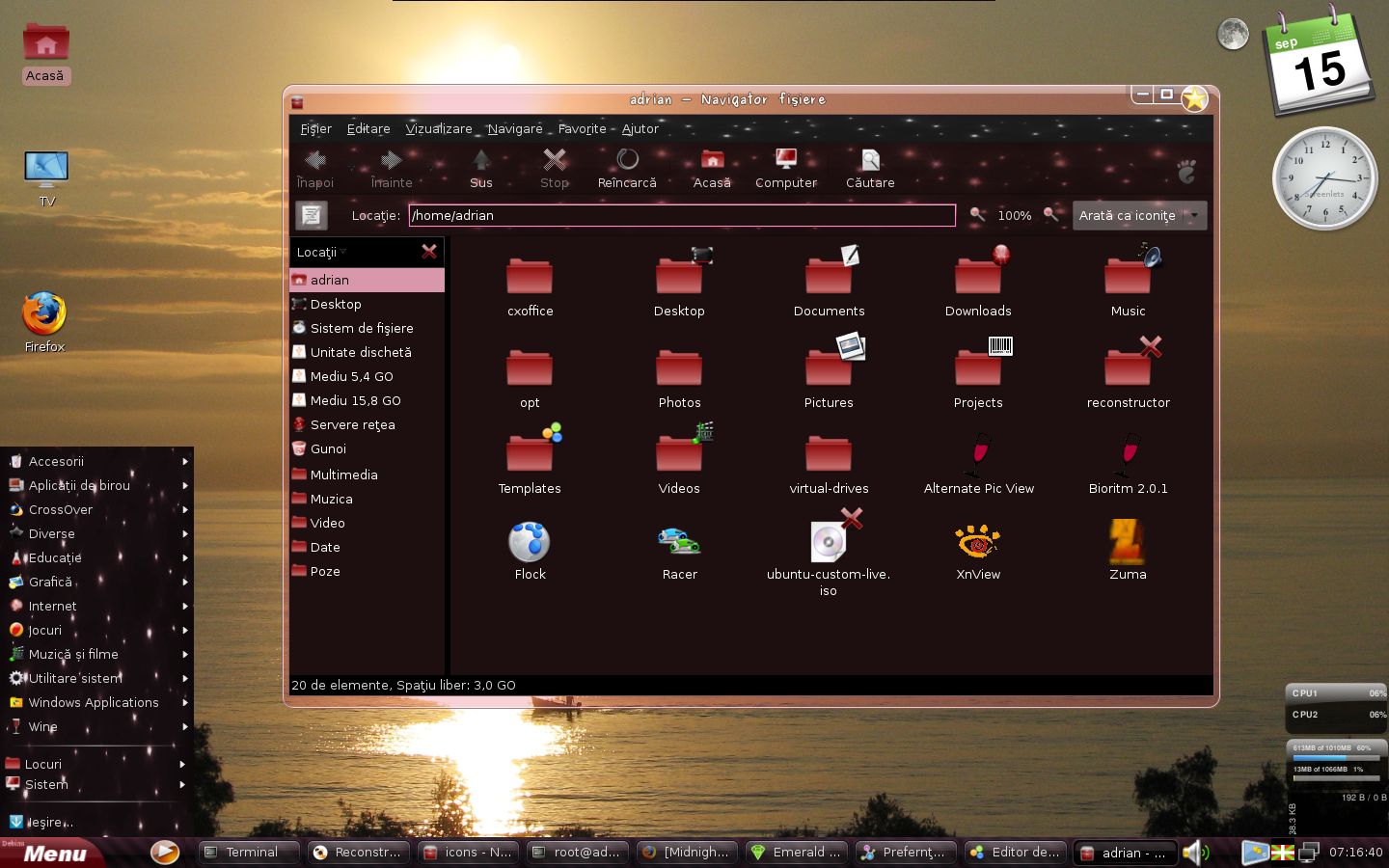Screen dimensions: 1389x868
Task: Select the cxoffice folder icon
Action: (x=530, y=276)
